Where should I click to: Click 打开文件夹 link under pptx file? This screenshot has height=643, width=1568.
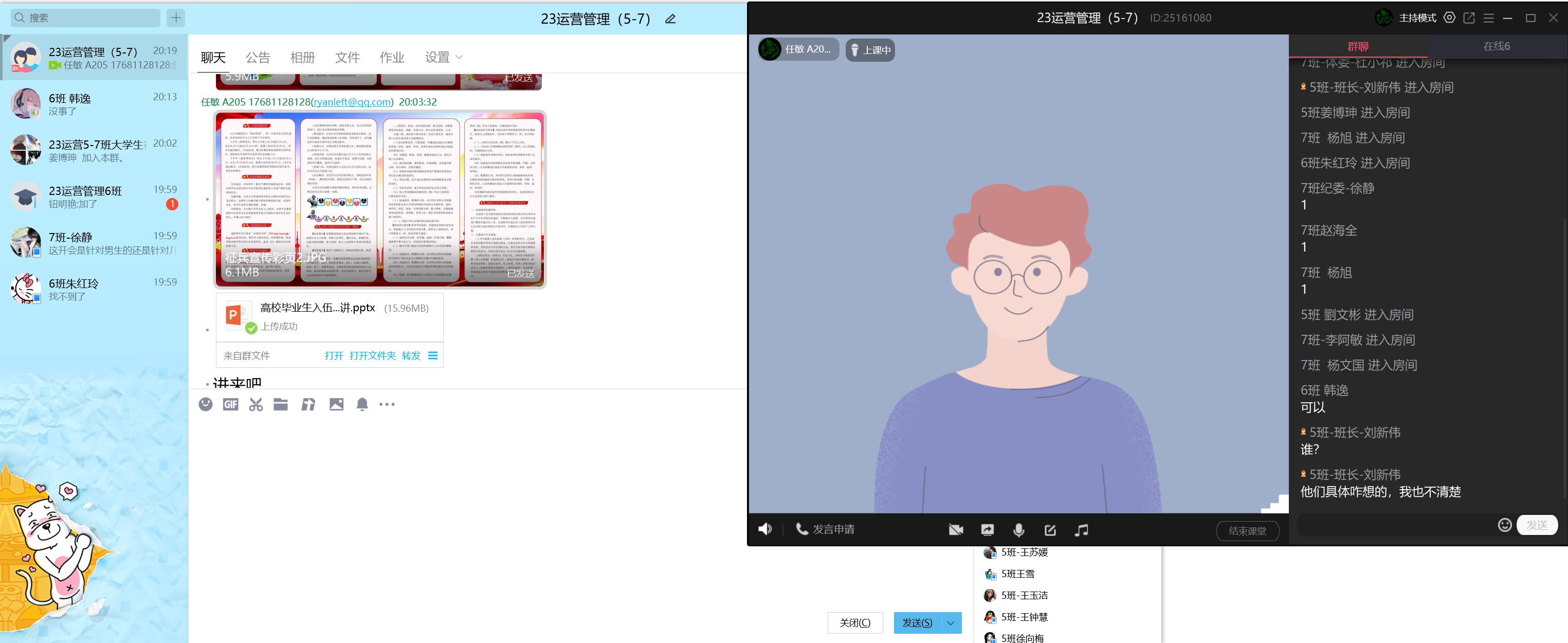click(x=372, y=355)
